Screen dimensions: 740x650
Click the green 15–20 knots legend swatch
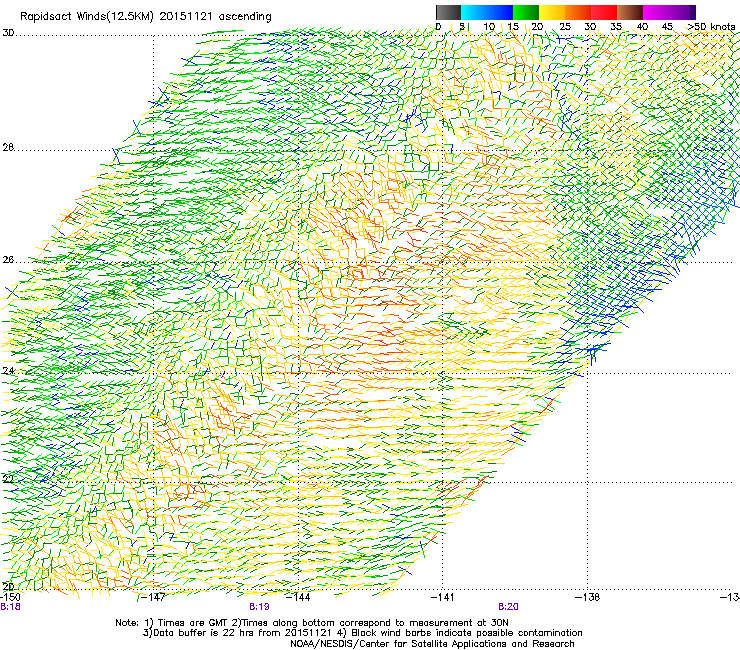tap(526, 12)
